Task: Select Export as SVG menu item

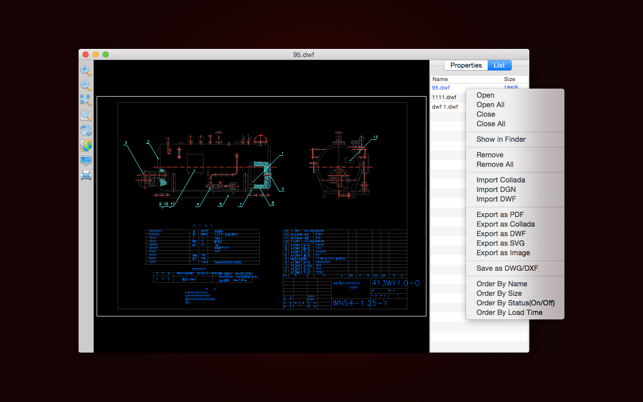Action: point(500,244)
